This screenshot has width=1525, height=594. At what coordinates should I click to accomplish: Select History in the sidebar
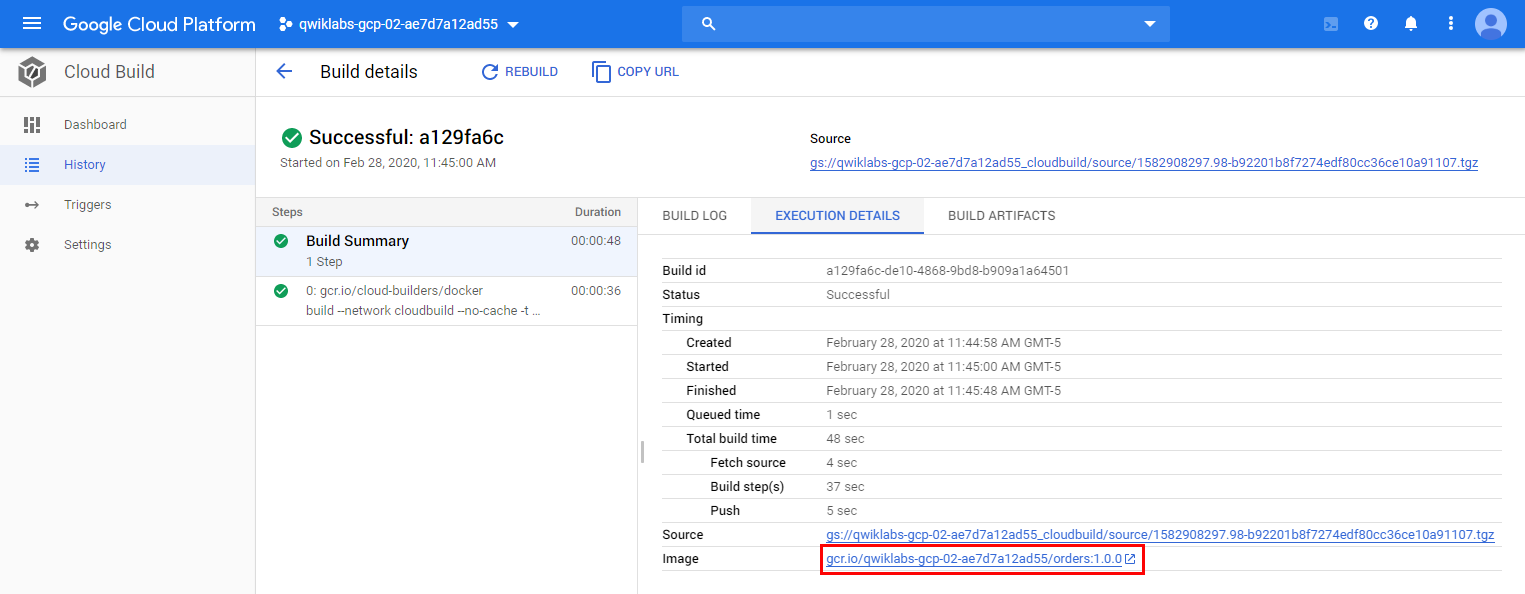point(128,165)
